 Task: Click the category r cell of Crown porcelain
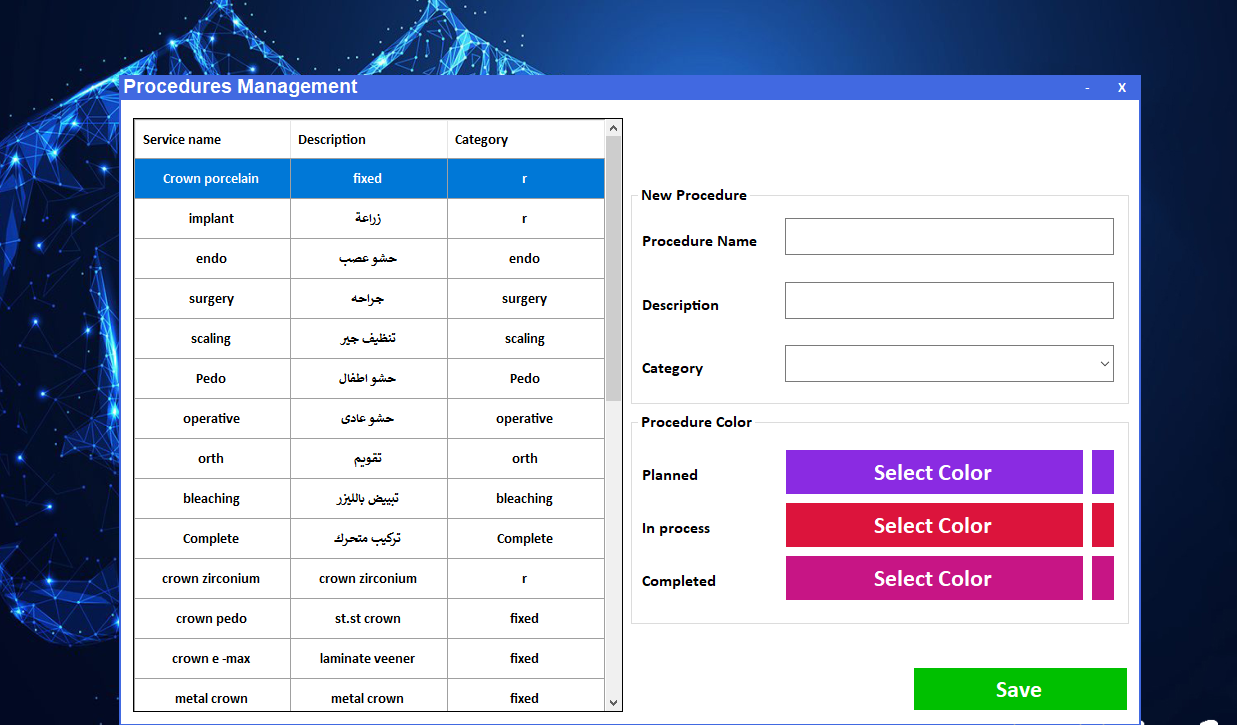tap(526, 179)
